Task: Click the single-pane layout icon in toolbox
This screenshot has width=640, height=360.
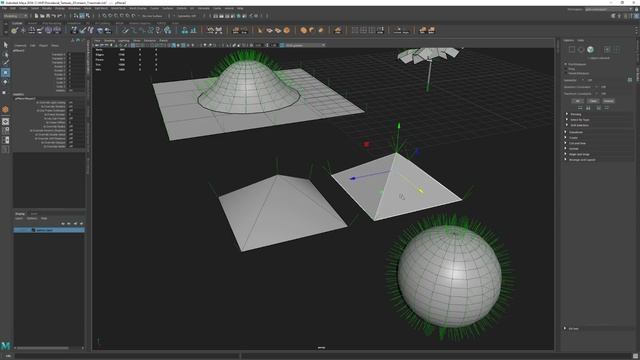Action: tap(5, 122)
